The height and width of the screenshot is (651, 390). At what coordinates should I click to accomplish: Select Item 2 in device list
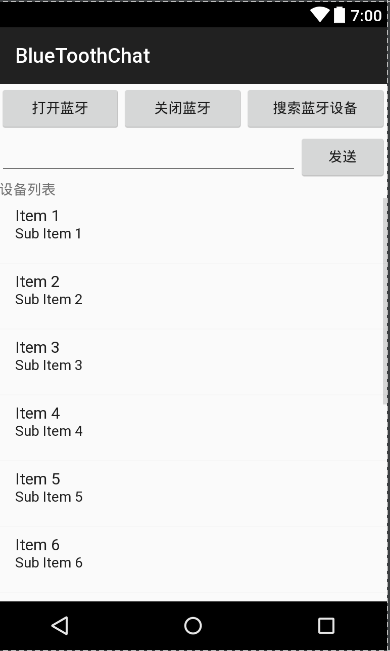point(193,296)
